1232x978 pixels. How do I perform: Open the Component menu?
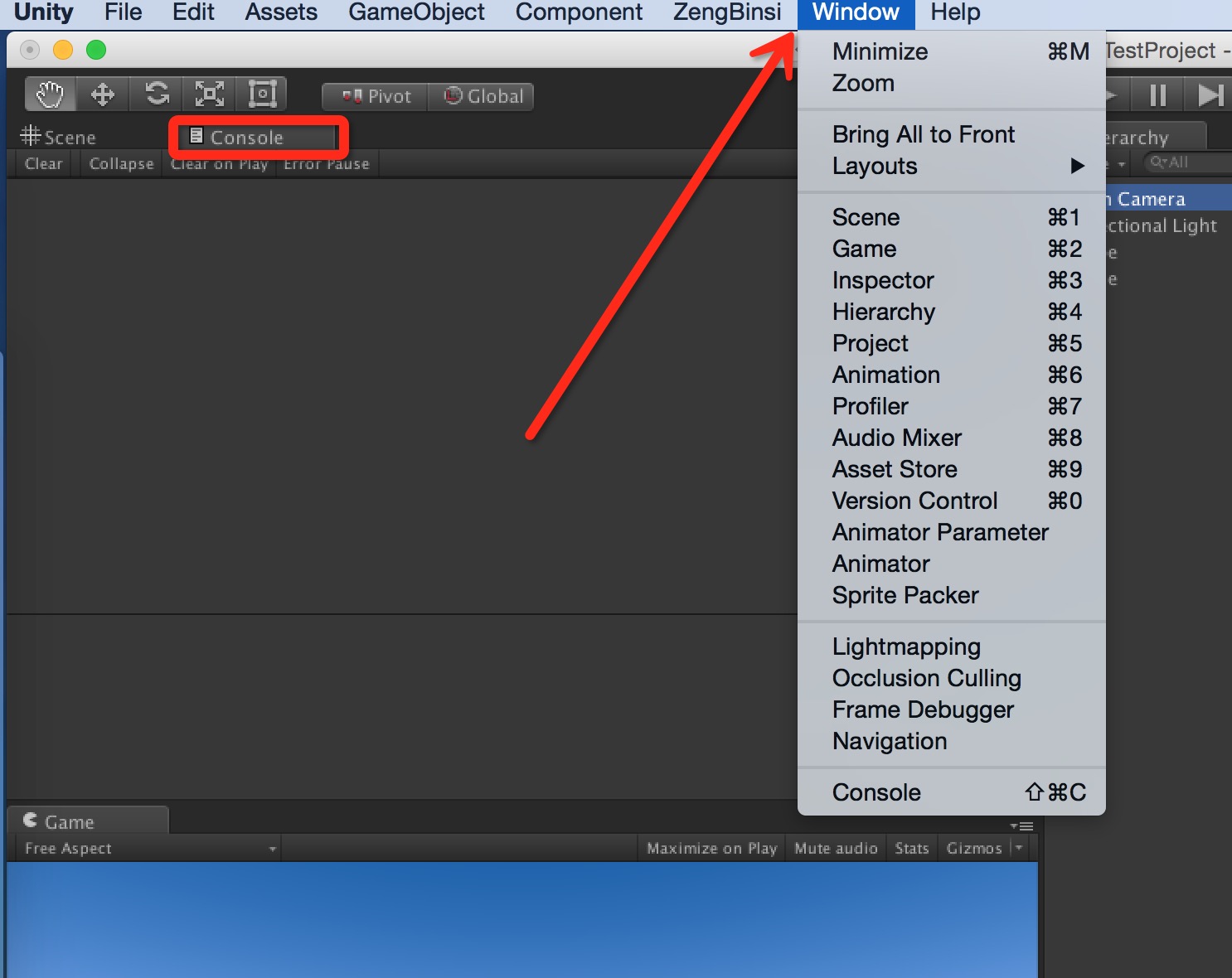click(579, 12)
